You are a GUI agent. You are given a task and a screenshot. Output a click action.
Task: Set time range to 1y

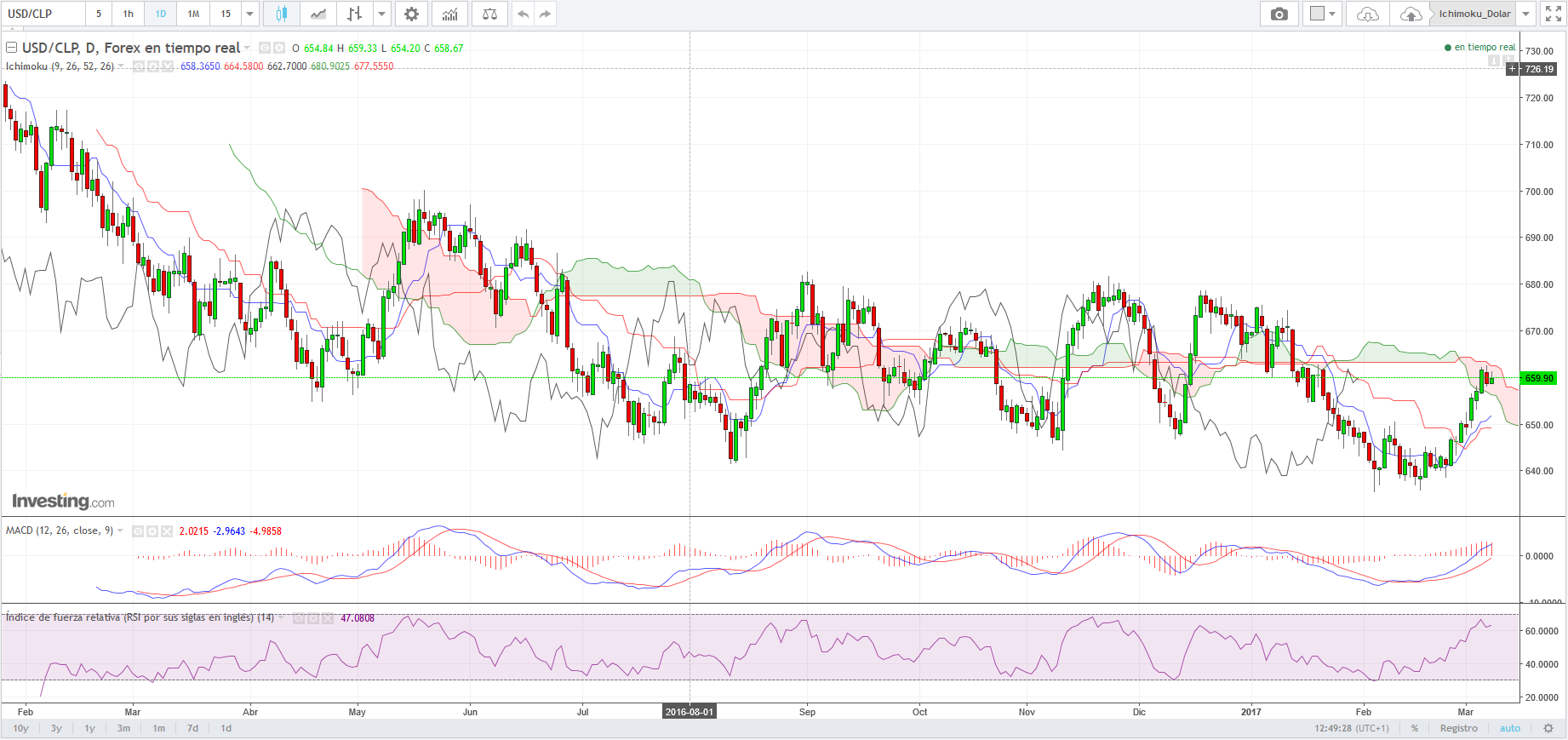click(89, 728)
